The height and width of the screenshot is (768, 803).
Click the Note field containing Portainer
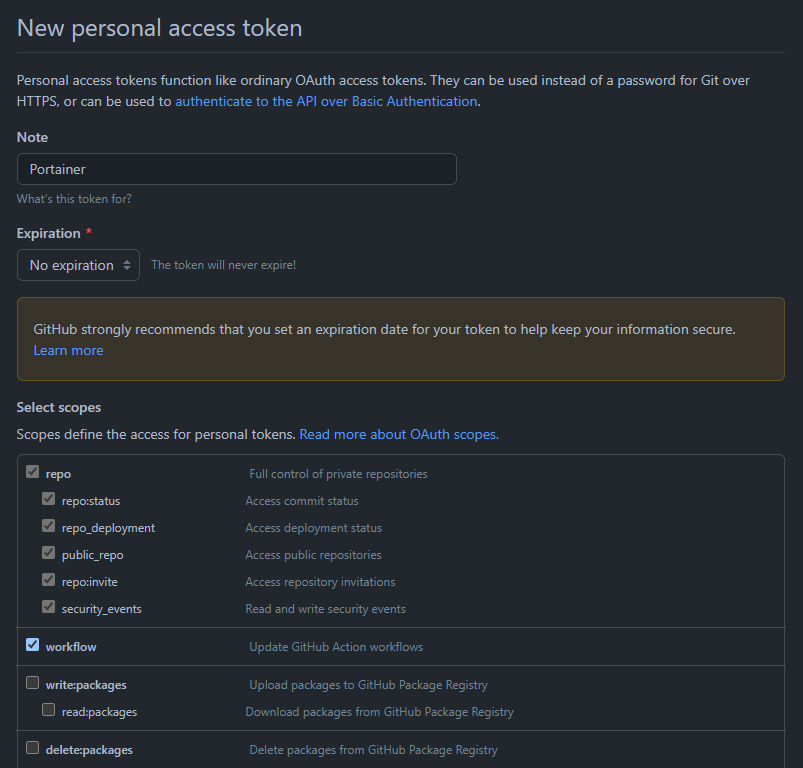[x=237, y=169]
